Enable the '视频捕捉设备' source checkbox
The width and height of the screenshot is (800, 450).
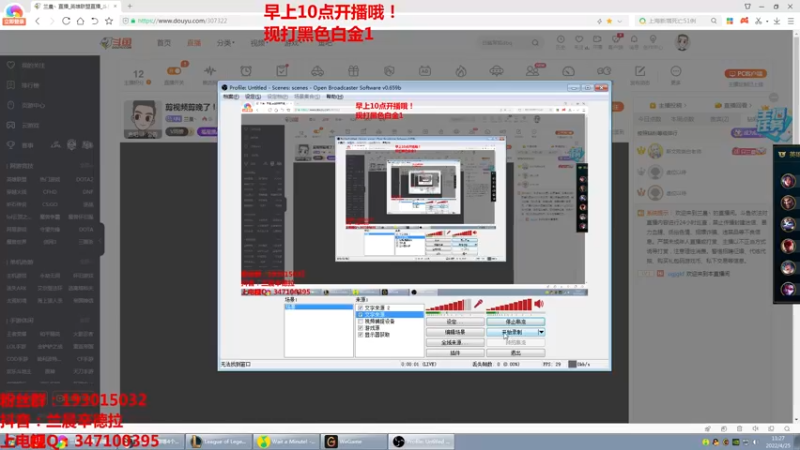pos(360,321)
